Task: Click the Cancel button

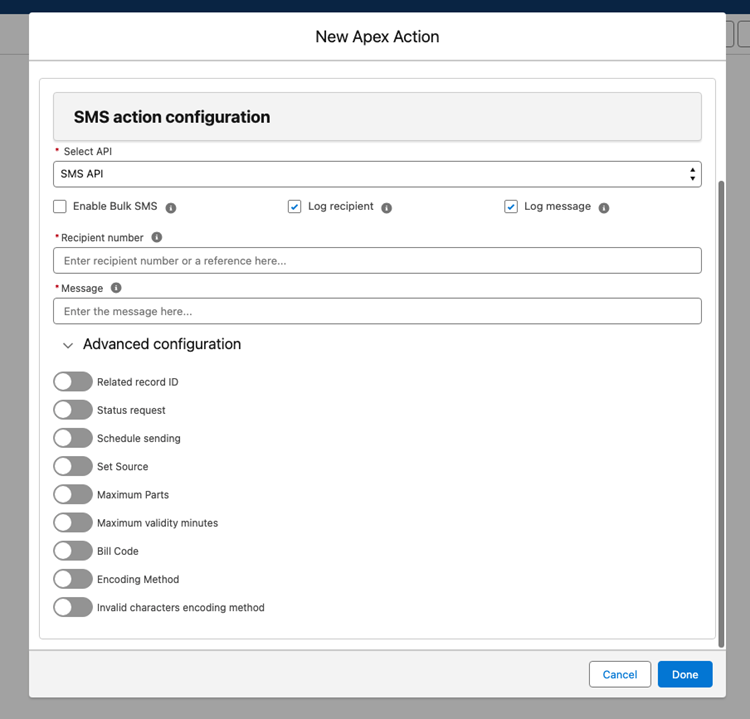Action: coord(620,674)
